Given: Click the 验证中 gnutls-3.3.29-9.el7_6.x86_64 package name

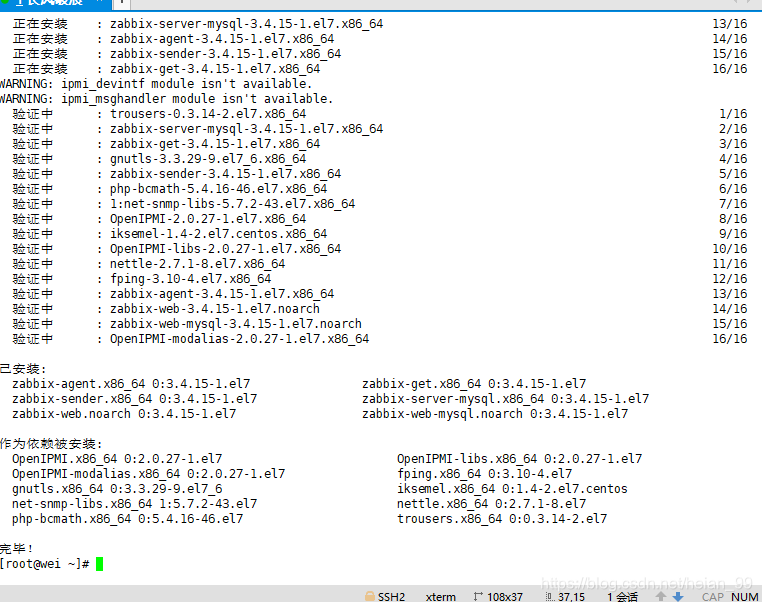Looking at the screenshot, I should point(208,159).
